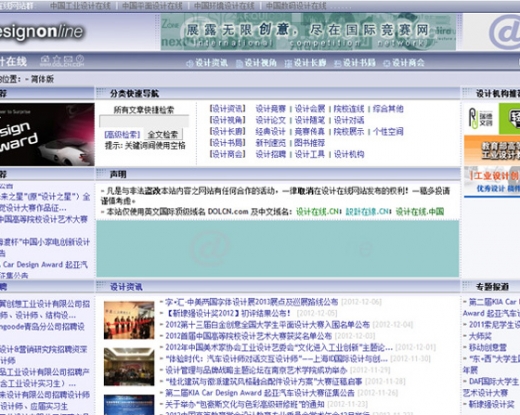Click the 全文检索 search button
Viewport: 520px width, 415px height.
click(163, 134)
